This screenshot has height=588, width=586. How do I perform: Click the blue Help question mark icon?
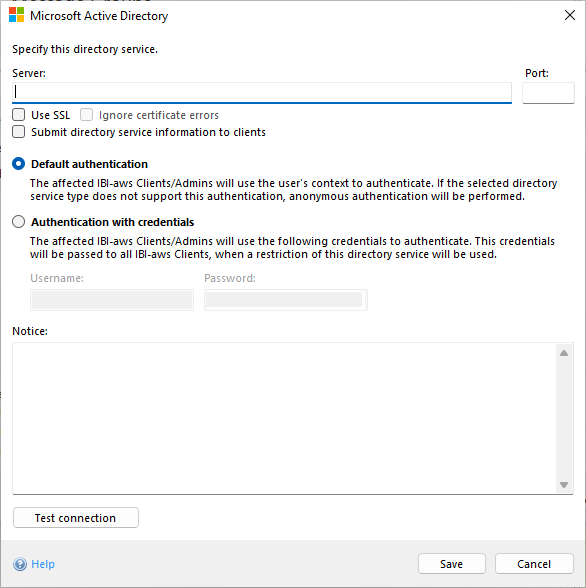tap(20, 564)
